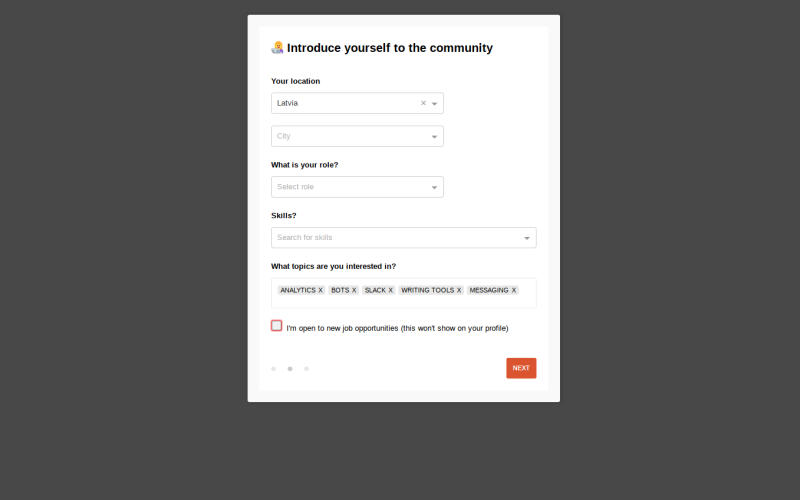Open the Select role dropdown
The height and width of the screenshot is (500, 800).
tap(357, 187)
